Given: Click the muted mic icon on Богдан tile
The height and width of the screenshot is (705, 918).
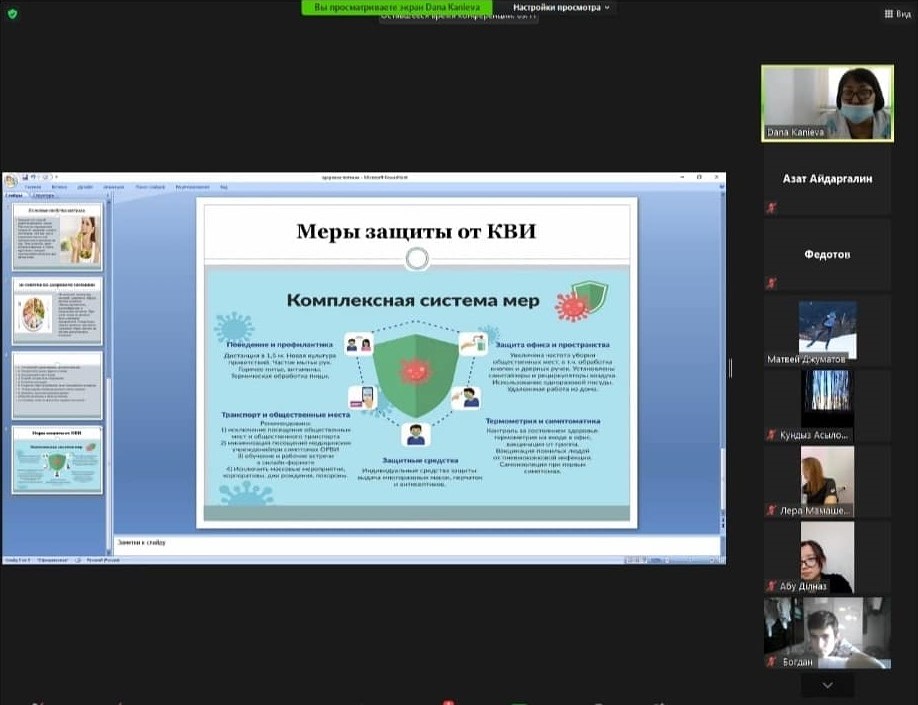Looking at the screenshot, I should point(771,662).
